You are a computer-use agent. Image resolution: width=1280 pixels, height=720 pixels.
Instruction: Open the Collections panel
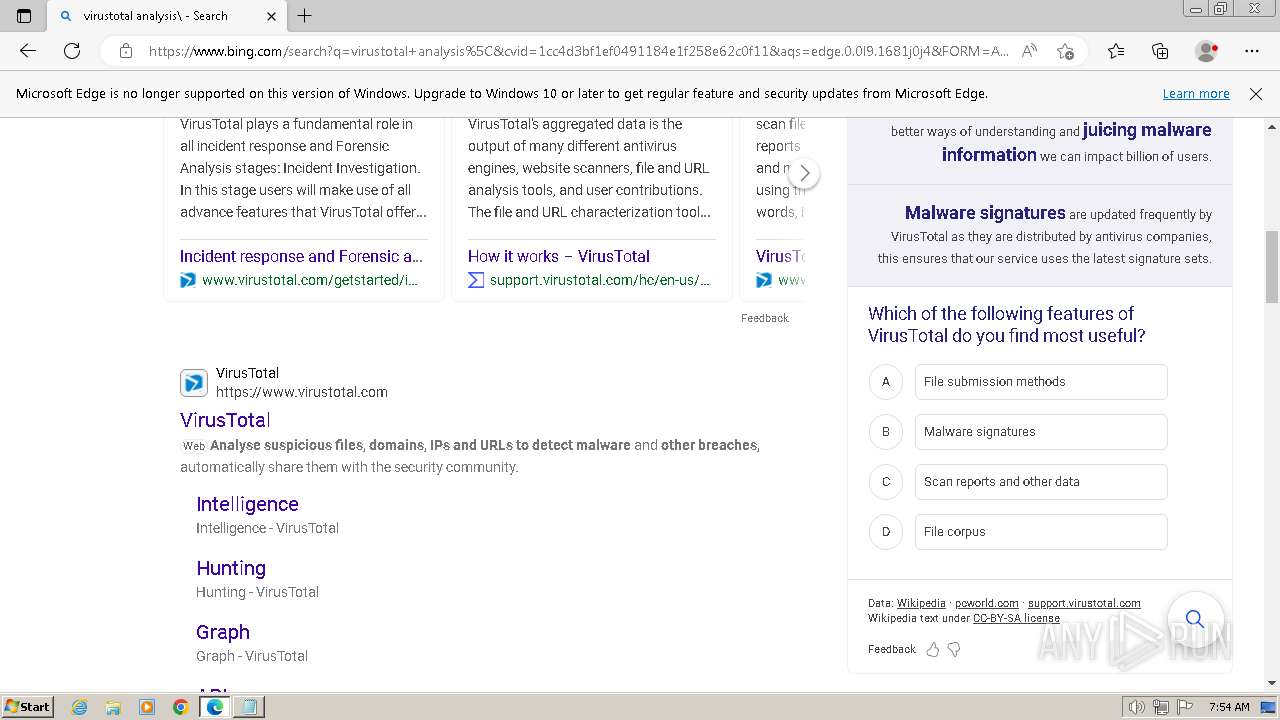[1160, 51]
